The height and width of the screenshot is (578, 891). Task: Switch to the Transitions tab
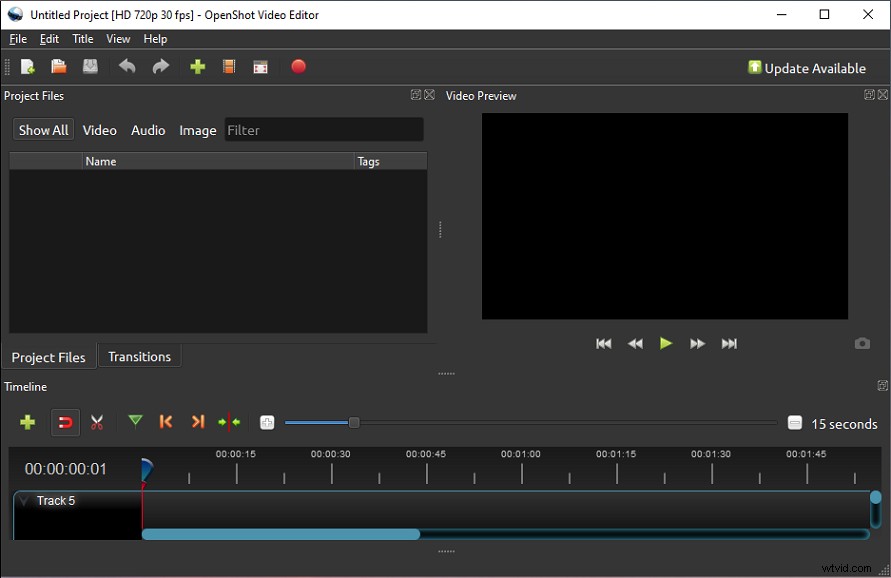coord(139,356)
